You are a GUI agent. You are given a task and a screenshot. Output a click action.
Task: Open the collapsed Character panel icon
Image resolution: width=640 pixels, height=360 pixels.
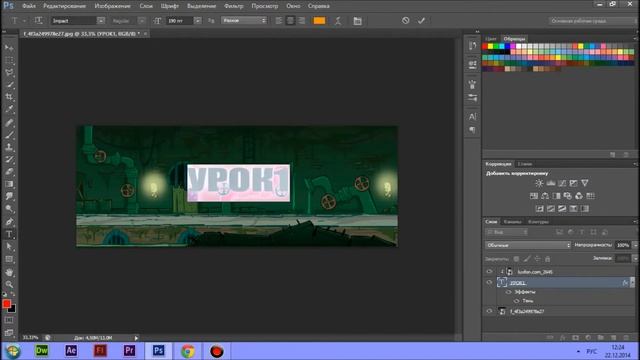[x=472, y=117]
